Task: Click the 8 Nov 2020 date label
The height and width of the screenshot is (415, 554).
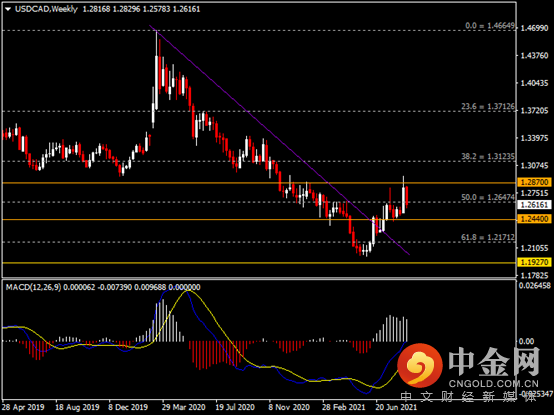Action: [289, 407]
